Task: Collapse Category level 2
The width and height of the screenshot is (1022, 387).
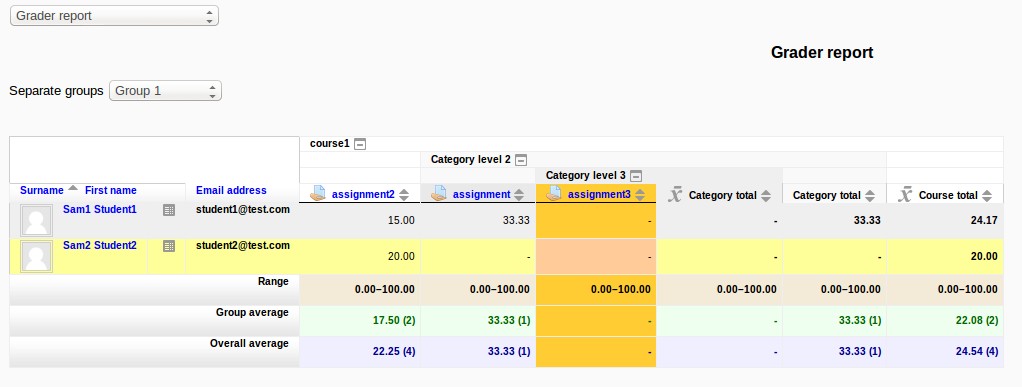Action: coord(521,160)
